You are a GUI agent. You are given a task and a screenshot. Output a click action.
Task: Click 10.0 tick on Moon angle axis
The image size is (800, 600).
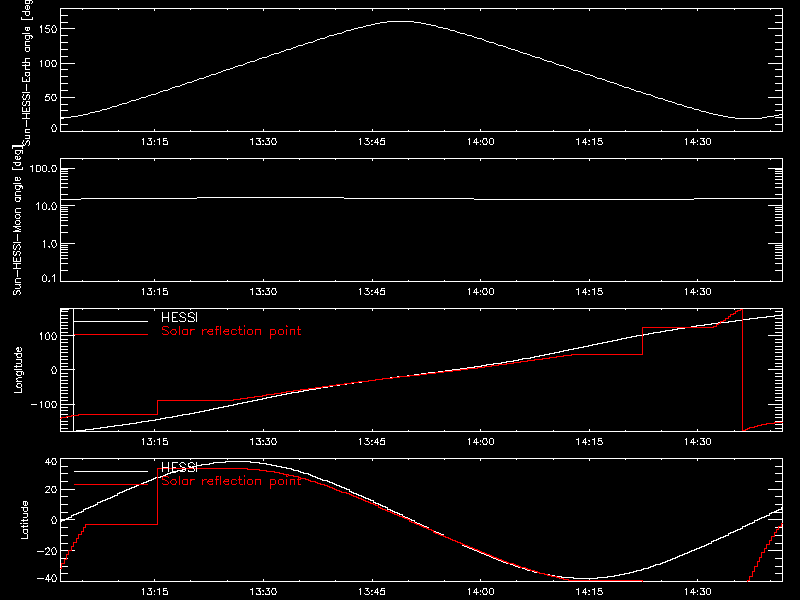pyautogui.click(x=46, y=207)
